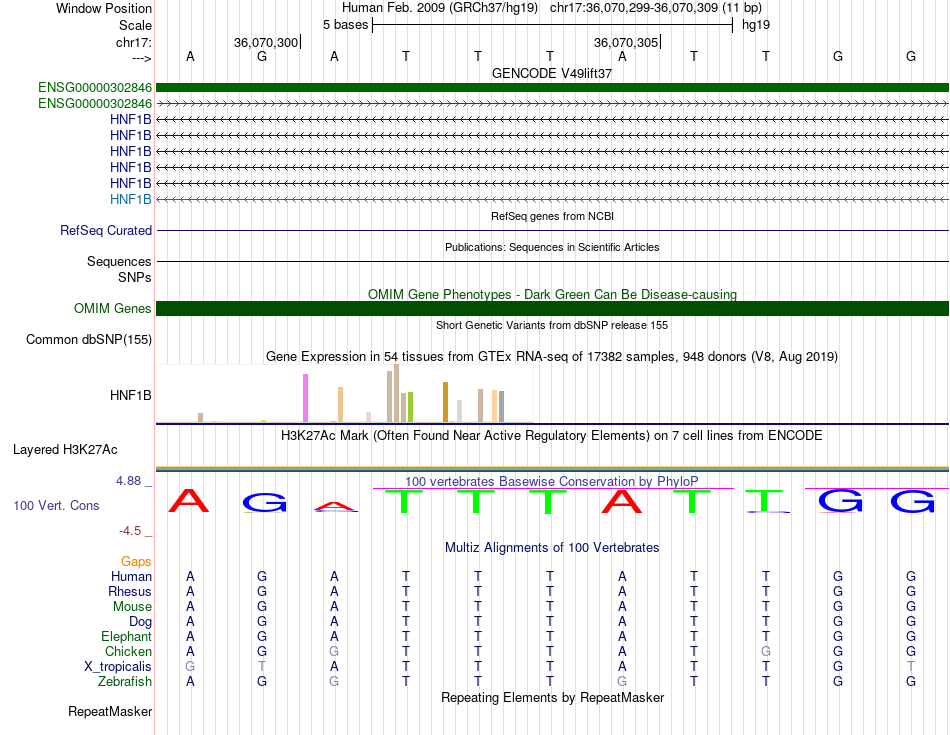
Task: Select the X_tropicalis alignment row label
Action: [x=118, y=667]
